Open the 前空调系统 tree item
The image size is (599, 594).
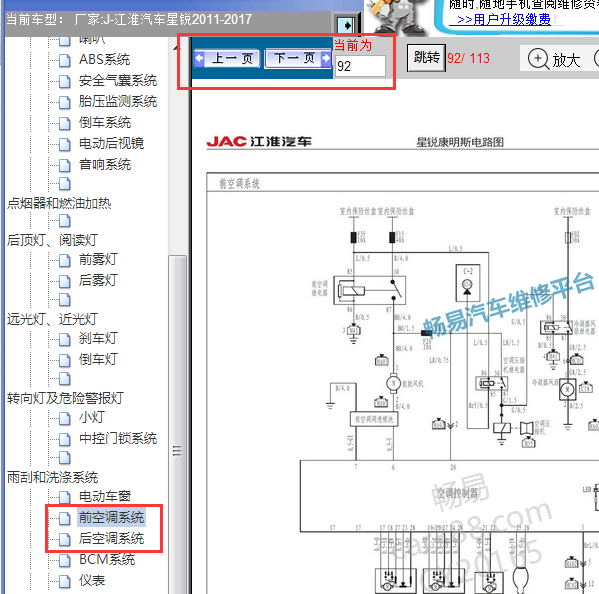111,517
